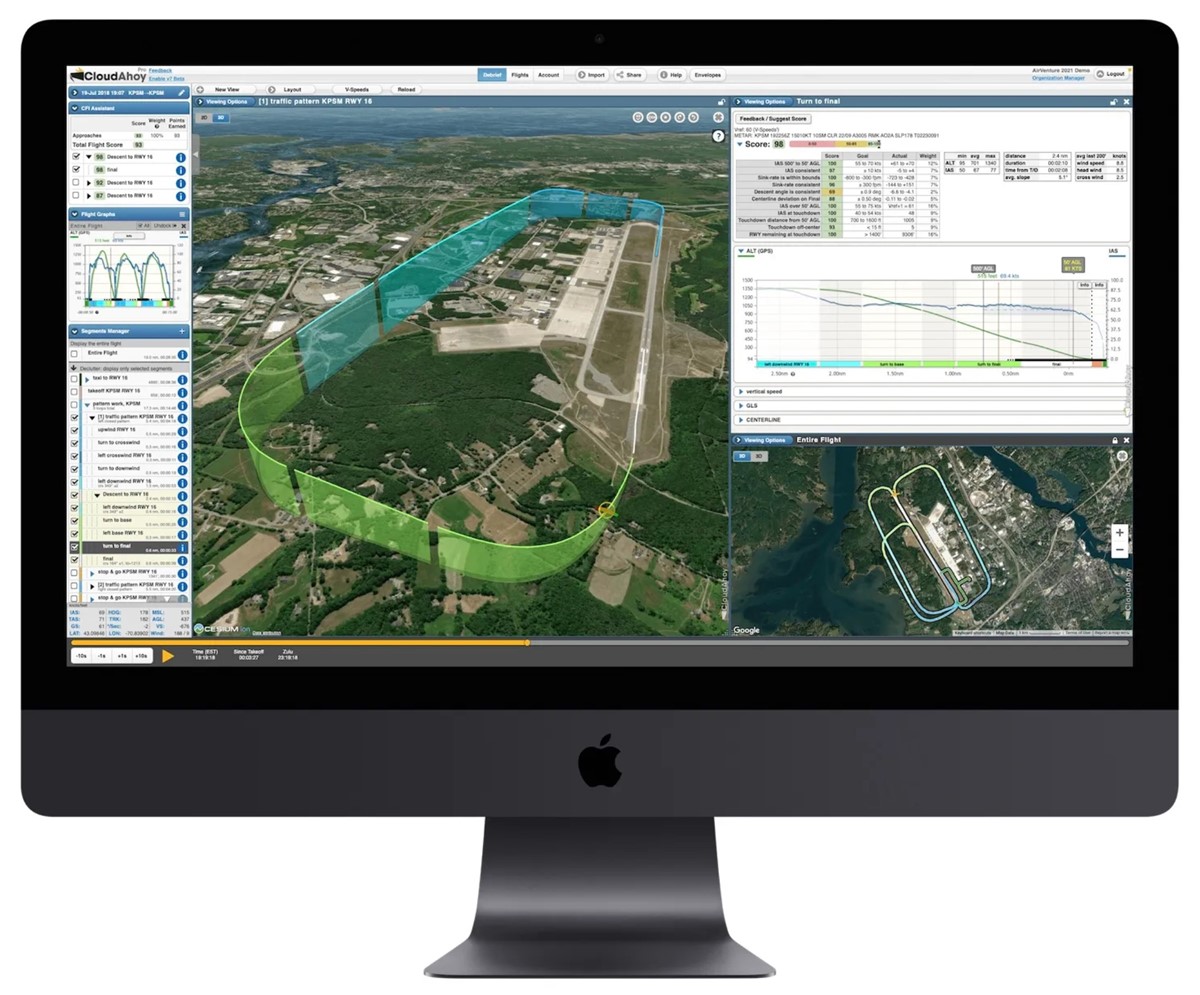Uncheck the turn to crosswind segment checkbox
Viewport: 1200px width, 995px height.
75,443
